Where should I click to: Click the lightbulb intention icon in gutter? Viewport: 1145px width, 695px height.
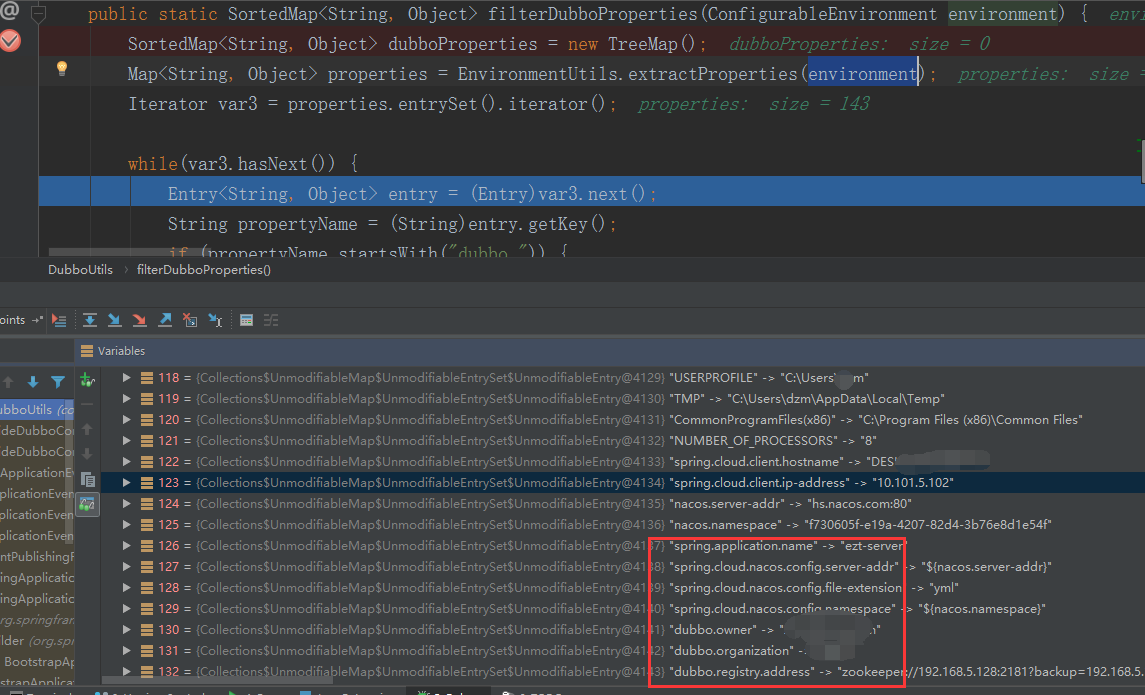point(62,69)
